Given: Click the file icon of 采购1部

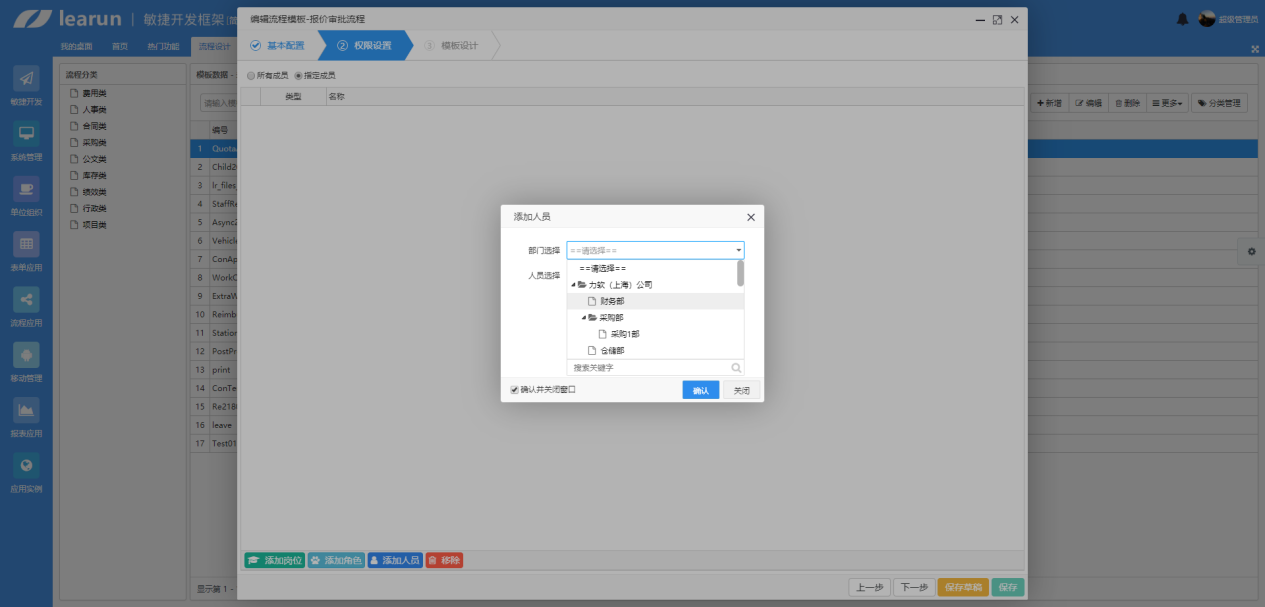Looking at the screenshot, I should (x=602, y=334).
